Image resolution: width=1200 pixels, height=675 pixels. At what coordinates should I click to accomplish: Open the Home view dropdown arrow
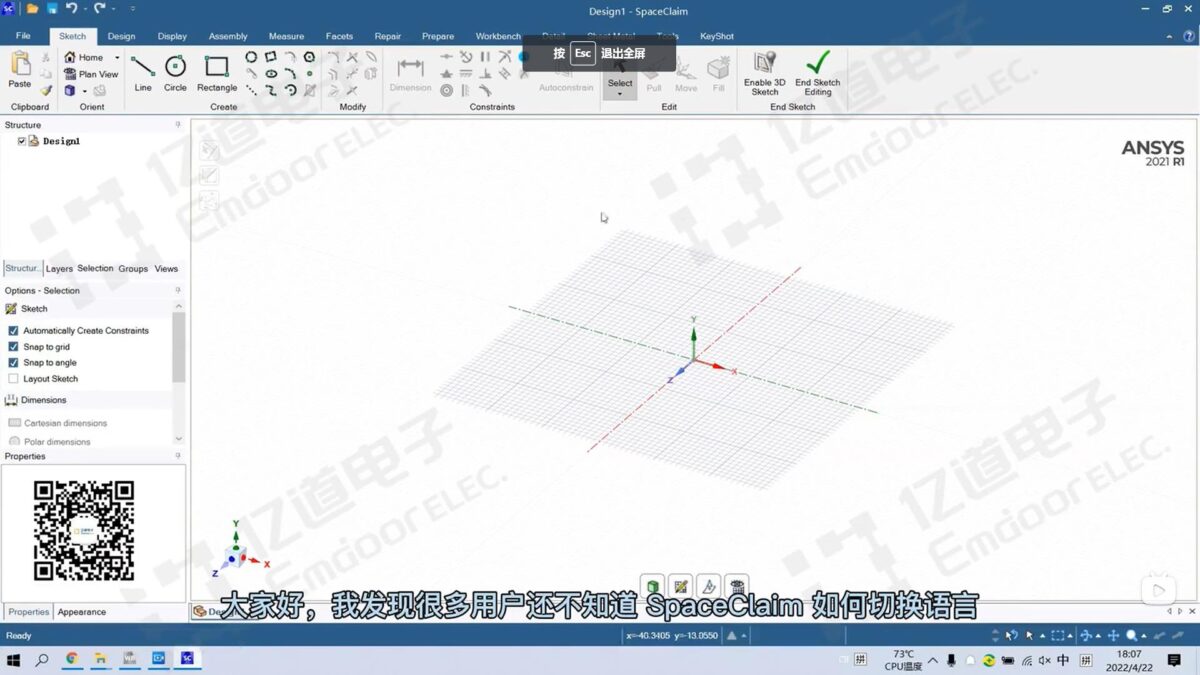pos(117,58)
